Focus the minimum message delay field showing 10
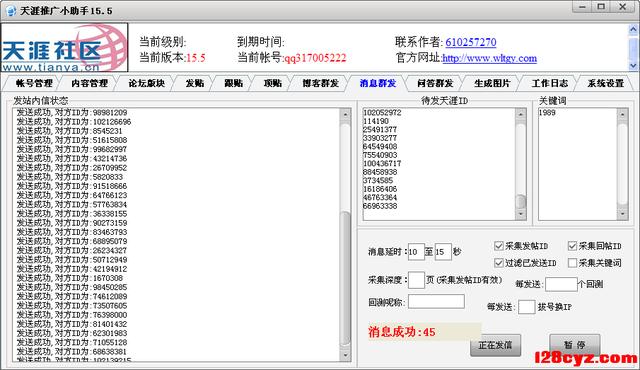 416,252
